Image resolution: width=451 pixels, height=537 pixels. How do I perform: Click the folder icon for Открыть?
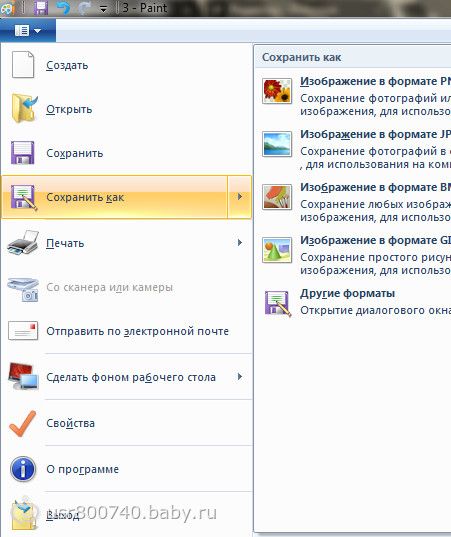23,108
